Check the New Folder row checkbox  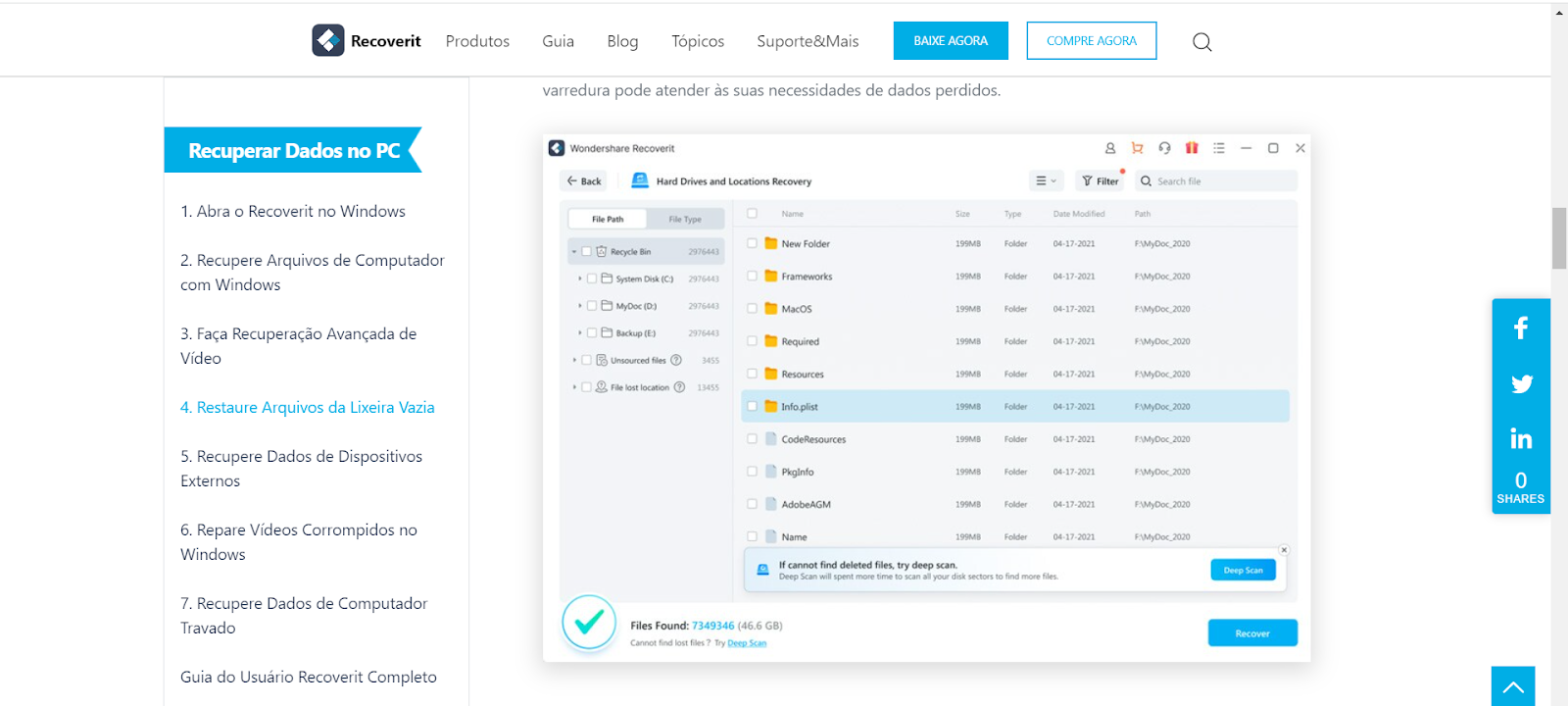pos(753,243)
